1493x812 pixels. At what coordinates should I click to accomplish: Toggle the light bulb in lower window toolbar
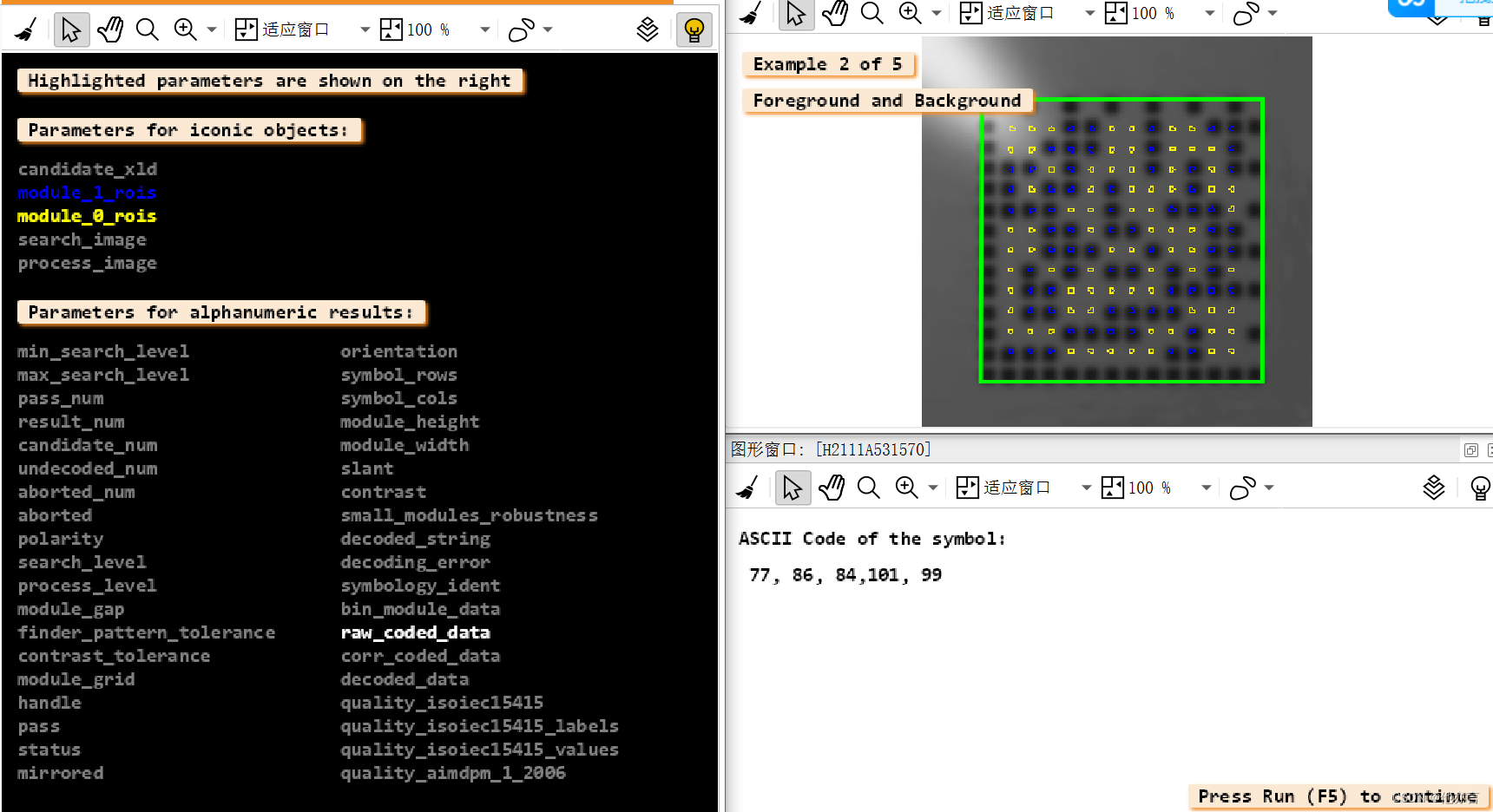pyautogui.click(x=1481, y=488)
